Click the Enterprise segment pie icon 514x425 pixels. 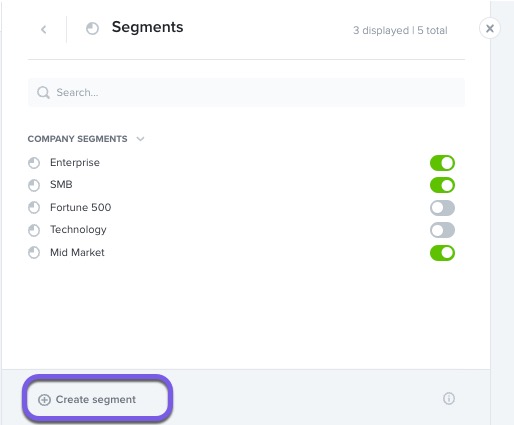(34, 163)
